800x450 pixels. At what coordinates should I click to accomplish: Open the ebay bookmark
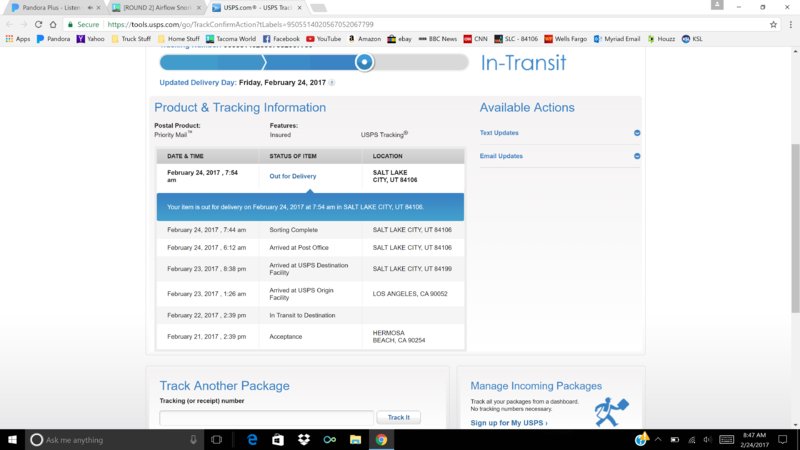point(399,39)
